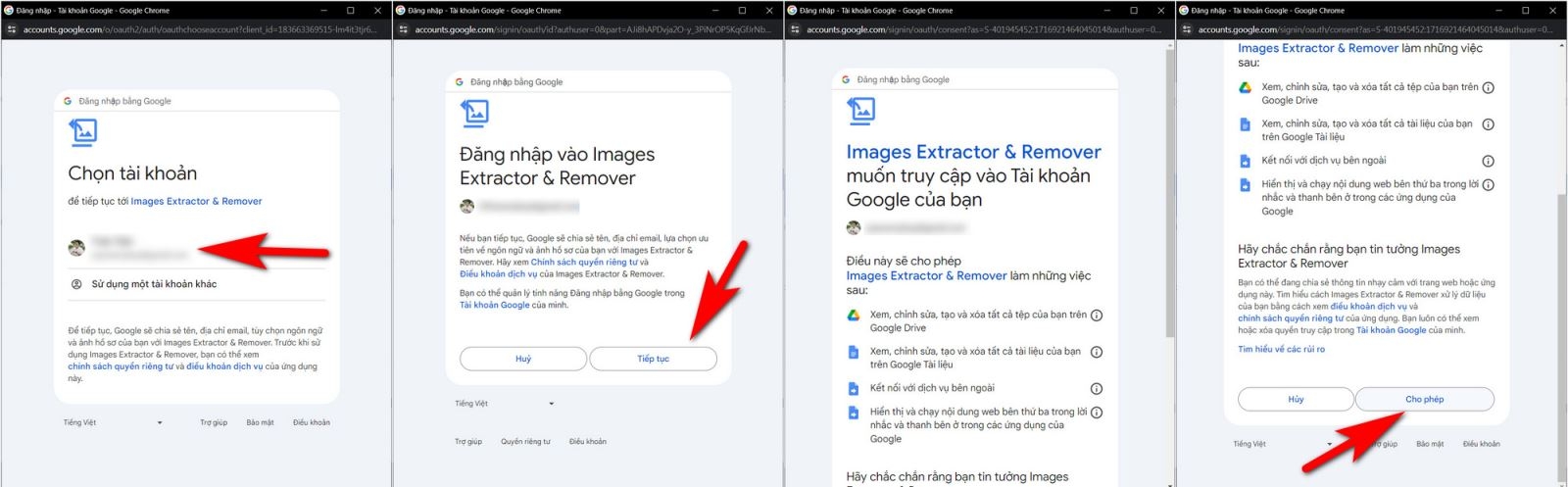The width and height of the screenshot is (1568, 487).
Task: Click the Điều khoản footer link below the Tiếp tục dialog
Action: (x=588, y=442)
